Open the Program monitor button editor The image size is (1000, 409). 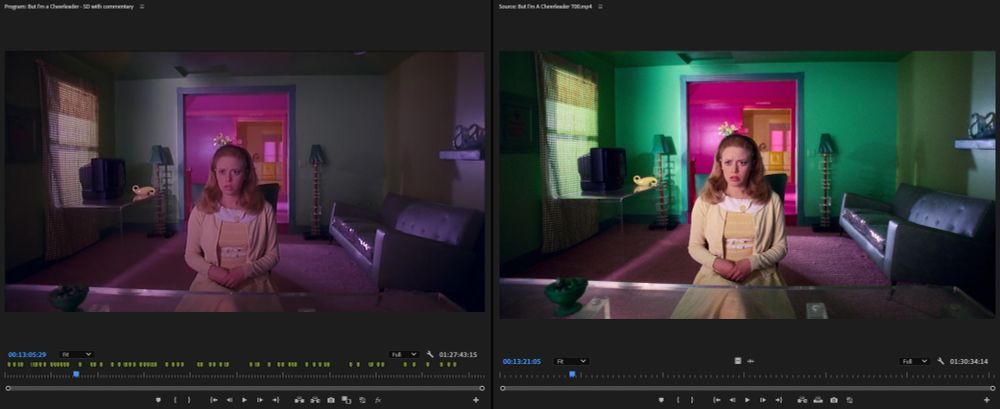coord(476,400)
